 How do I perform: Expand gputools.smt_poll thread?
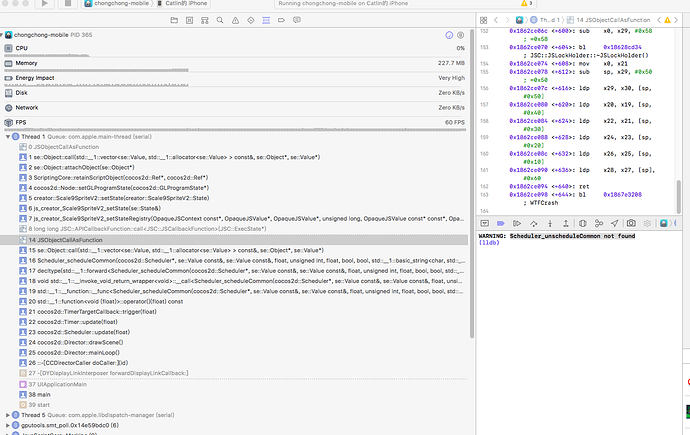coord(7,425)
